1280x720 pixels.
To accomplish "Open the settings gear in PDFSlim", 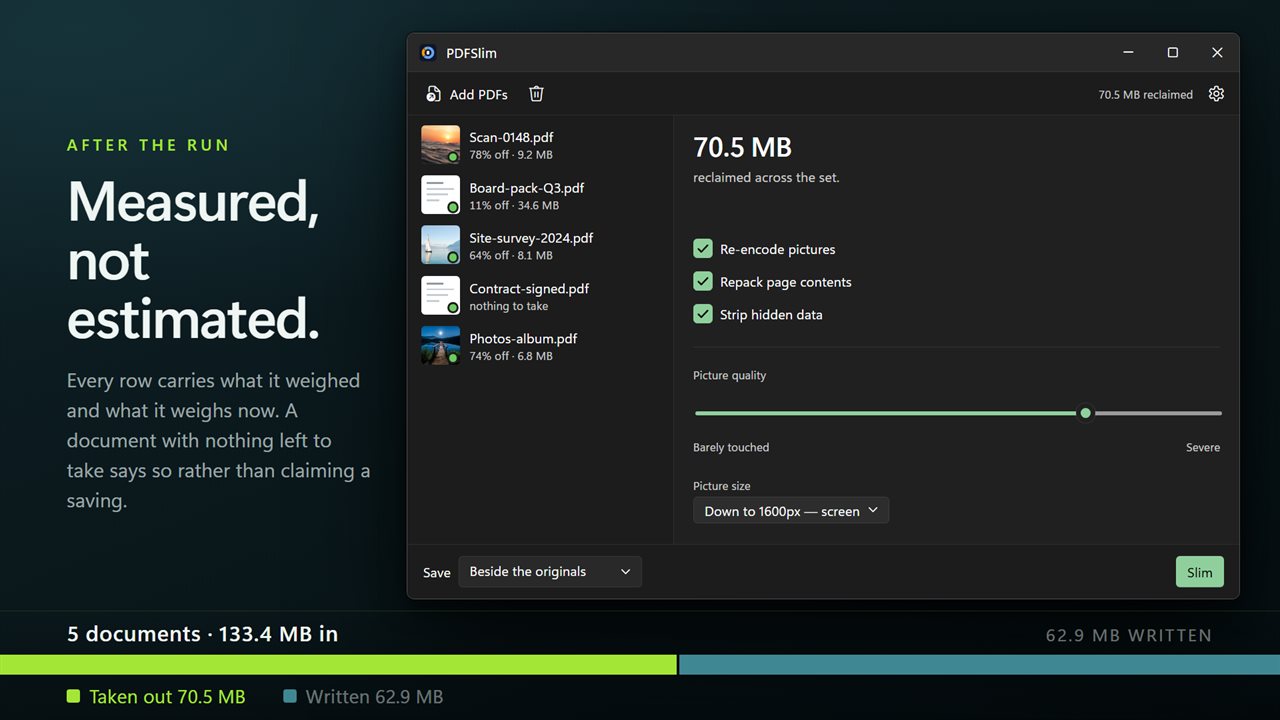I will (x=1216, y=94).
